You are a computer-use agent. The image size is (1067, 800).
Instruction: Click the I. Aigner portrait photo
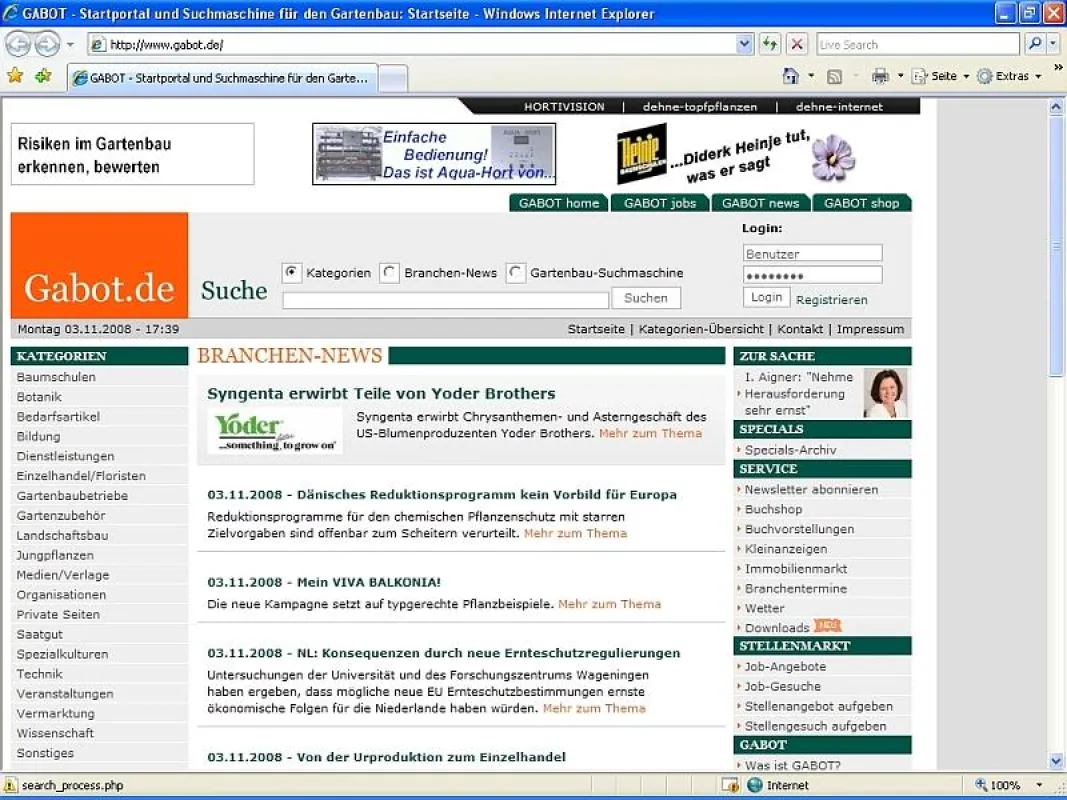coord(885,393)
